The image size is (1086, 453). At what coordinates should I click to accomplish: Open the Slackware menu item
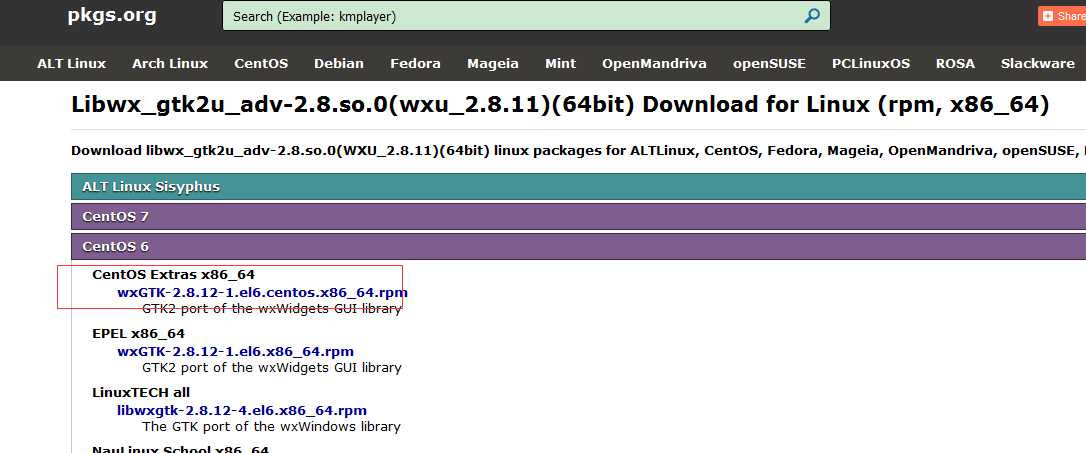tap(1038, 64)
